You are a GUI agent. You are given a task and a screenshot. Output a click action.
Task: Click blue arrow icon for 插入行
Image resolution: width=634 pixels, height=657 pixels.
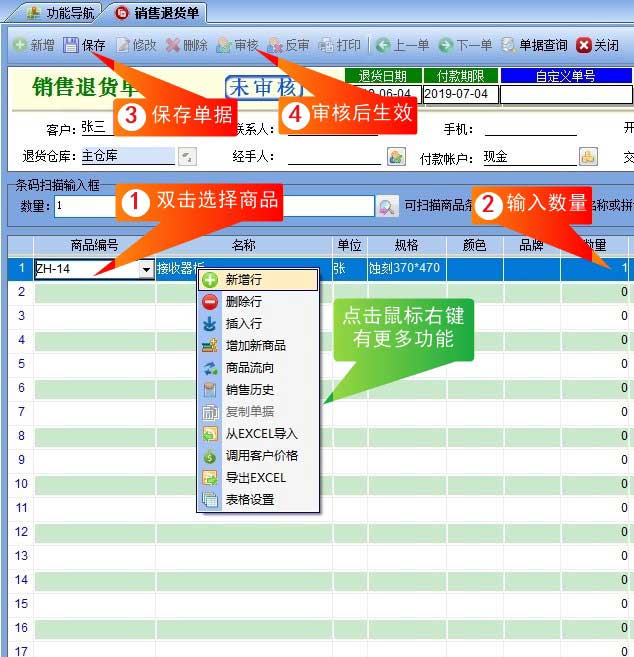point(210,324)
